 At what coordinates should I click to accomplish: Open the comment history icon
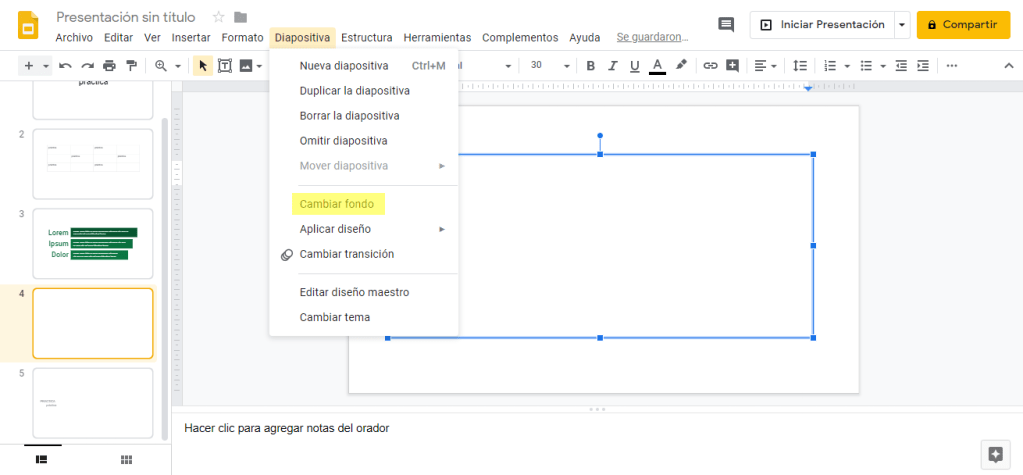[x=726, y=25]
